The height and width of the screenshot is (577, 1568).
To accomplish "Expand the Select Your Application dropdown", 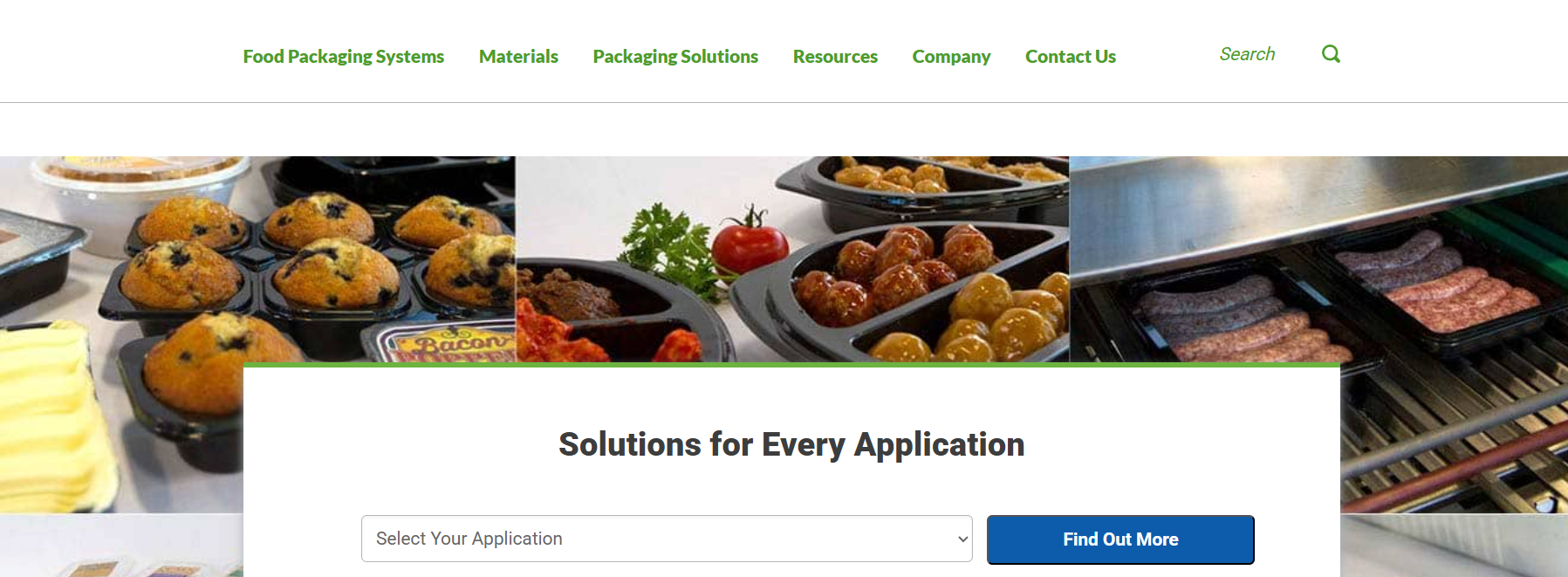I will [x=667, y=539].
